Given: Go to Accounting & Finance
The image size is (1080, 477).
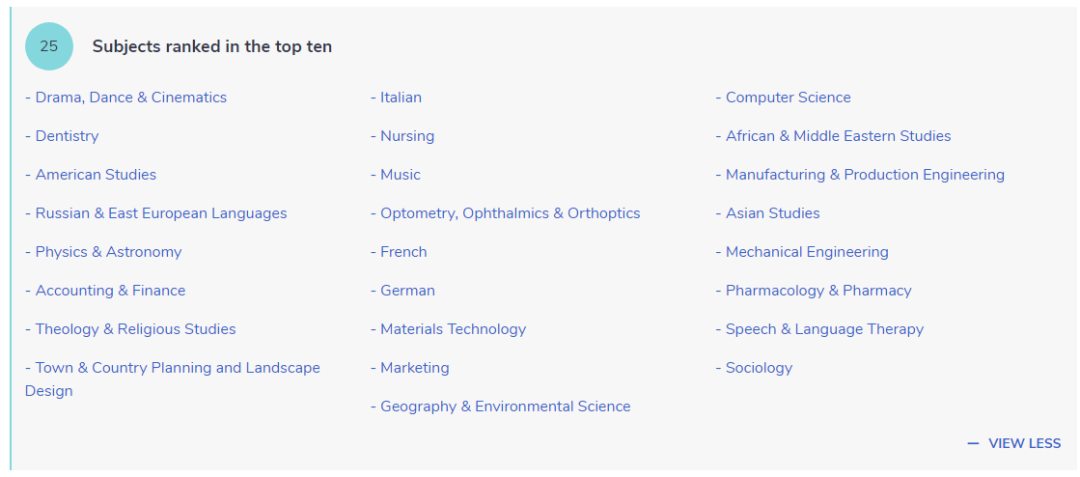Looking at the screenshot, I should 110,291.
